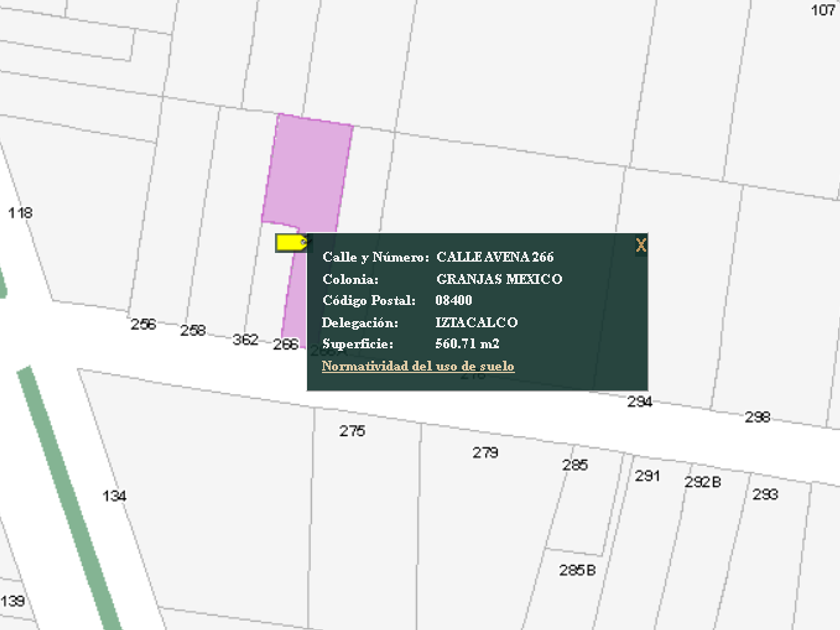The image size is (840, 630).
Task: Click the parcel labeled 362
Action: pos(245,339)
